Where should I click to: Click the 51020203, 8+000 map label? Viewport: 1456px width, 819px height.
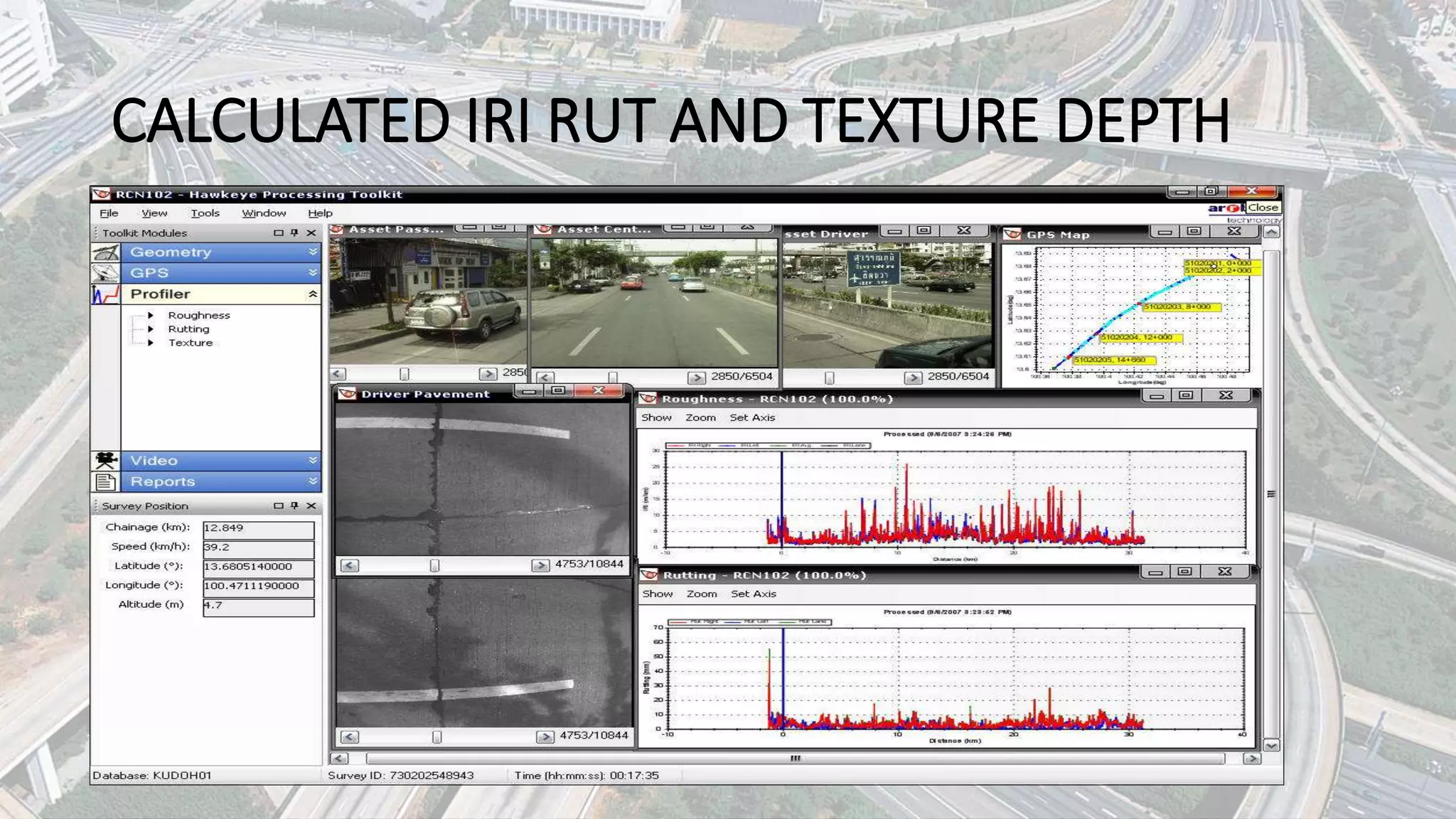pos(1181,307)
